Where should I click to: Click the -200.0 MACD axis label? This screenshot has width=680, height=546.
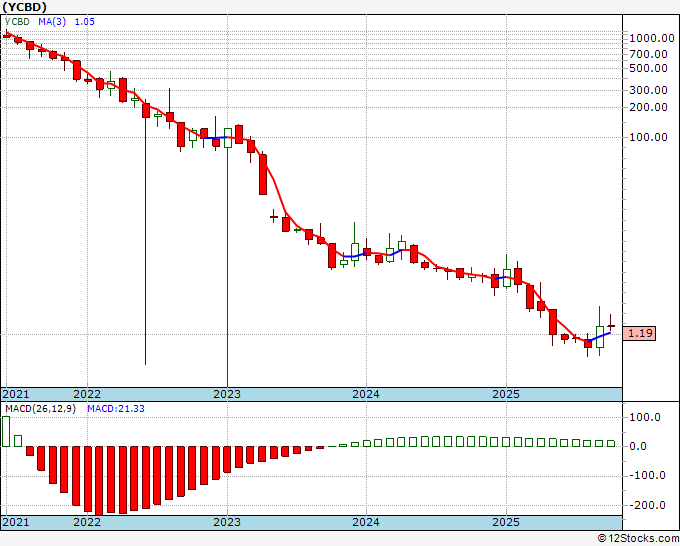pyautogui.click(x=647, y=505)
